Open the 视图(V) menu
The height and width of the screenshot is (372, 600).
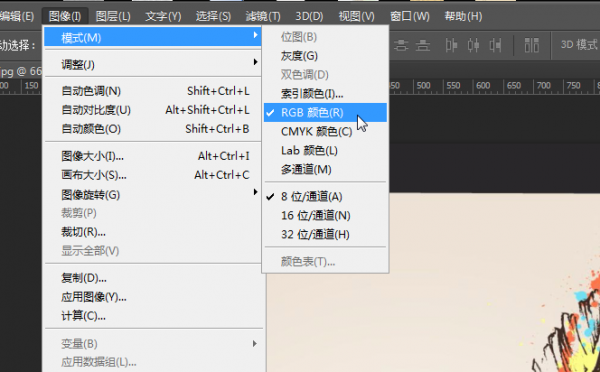tap(357, 16)
